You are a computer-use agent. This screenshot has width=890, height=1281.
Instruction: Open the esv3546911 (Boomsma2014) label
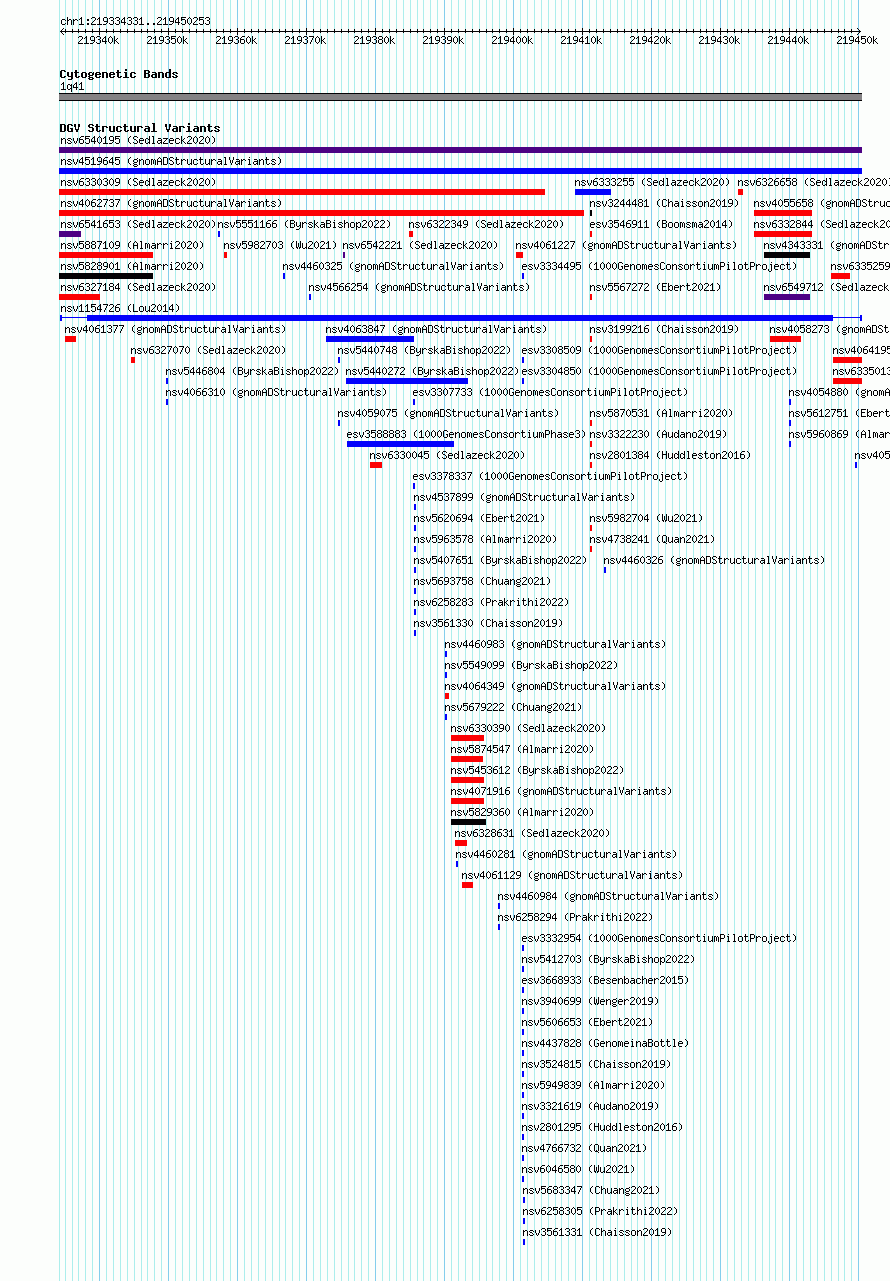coord(661,224)
